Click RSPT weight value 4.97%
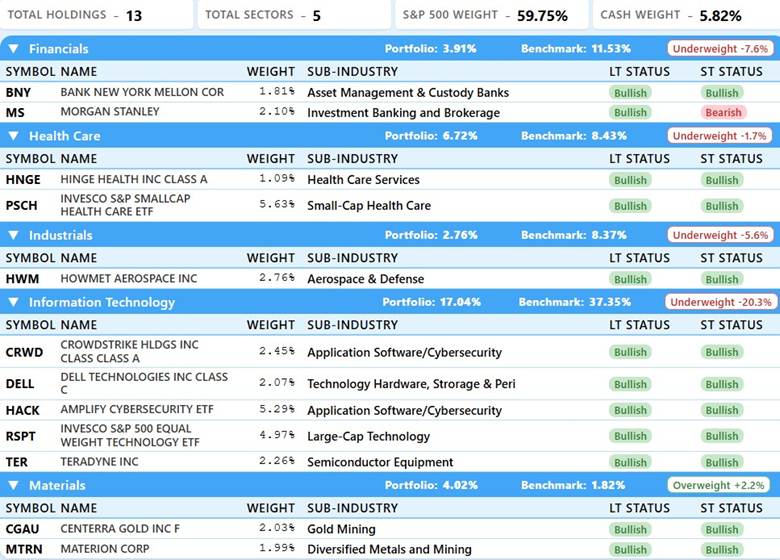Image resolution: width=780 pixels, height=560 pixels. [277, 435]
